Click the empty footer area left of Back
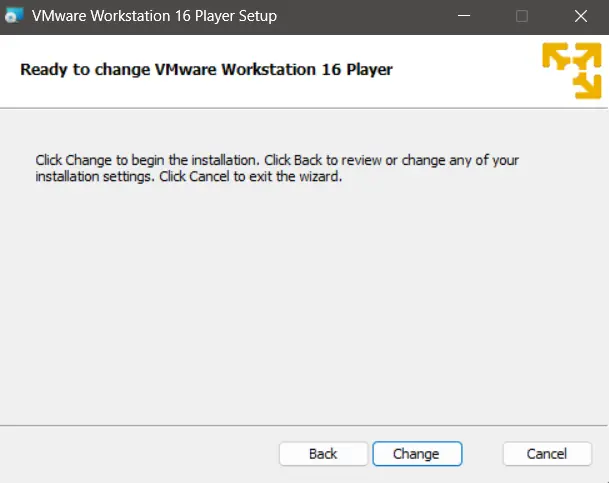This screenshot has width=609, height=483. [x=140, y=454]
